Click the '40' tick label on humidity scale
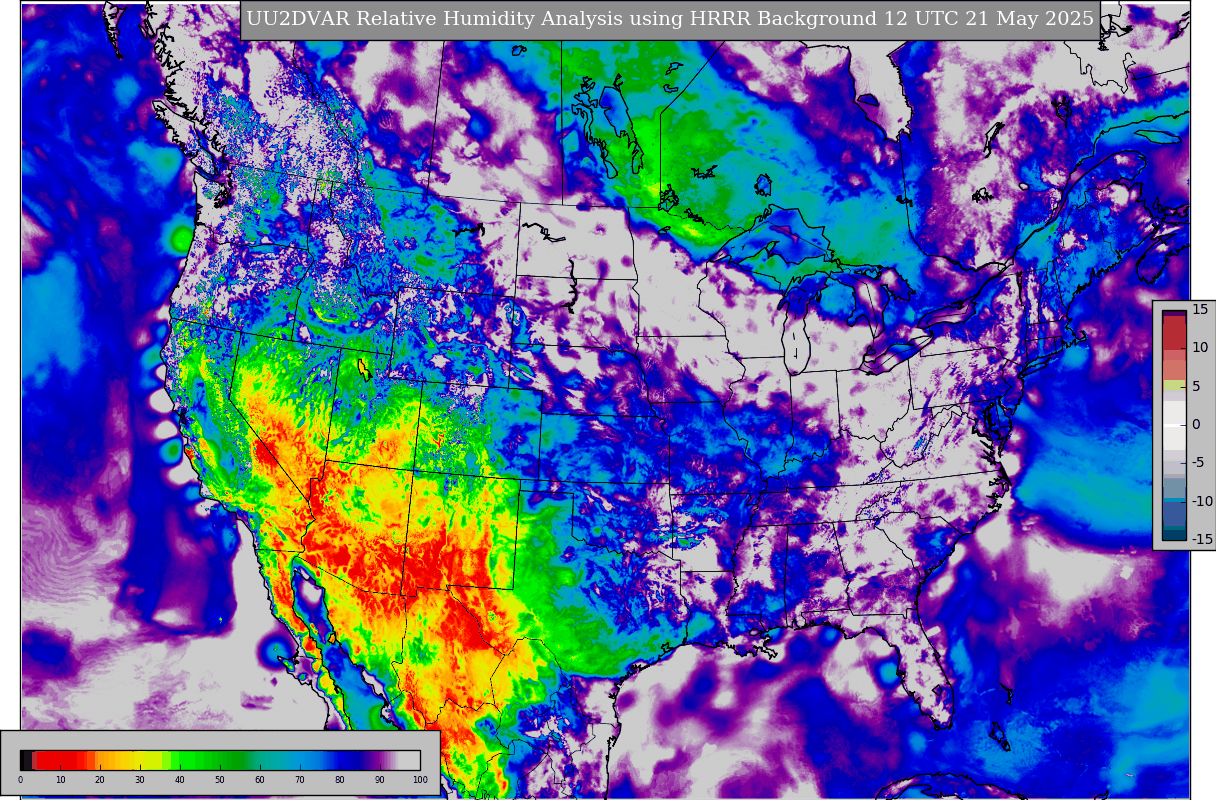Viewport: 1216px width, 800px height. click(x=180, y=780)
